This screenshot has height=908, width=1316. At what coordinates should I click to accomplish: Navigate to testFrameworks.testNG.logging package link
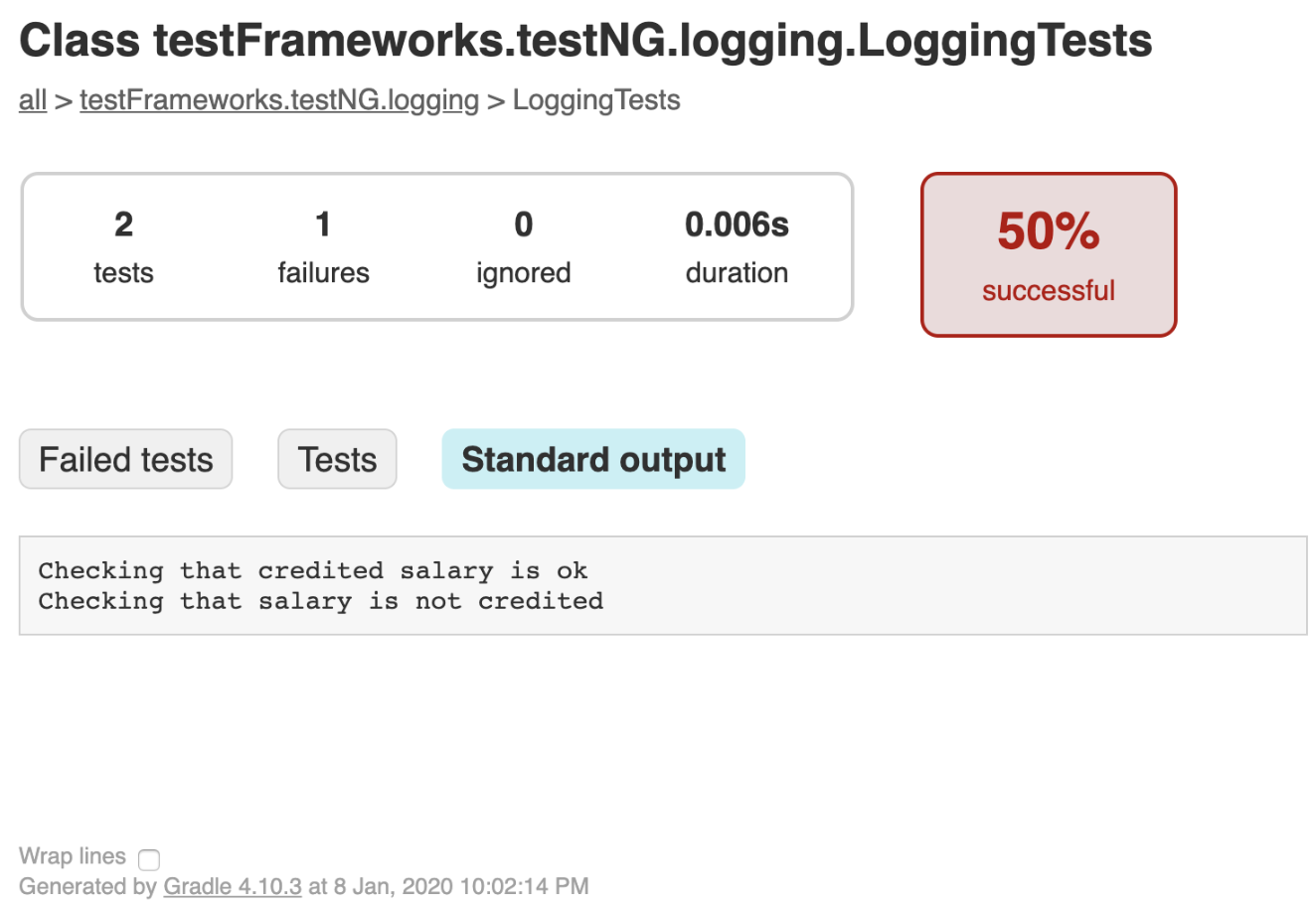(277, 100)
